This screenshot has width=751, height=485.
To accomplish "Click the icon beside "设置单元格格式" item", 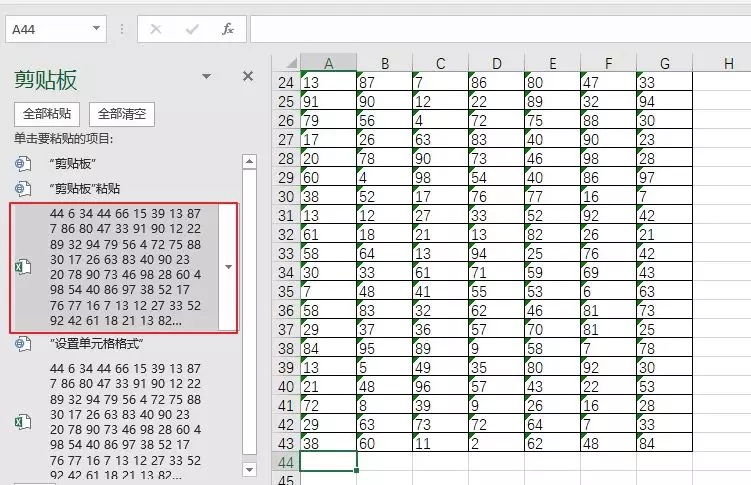I will (x=22, y=344).
